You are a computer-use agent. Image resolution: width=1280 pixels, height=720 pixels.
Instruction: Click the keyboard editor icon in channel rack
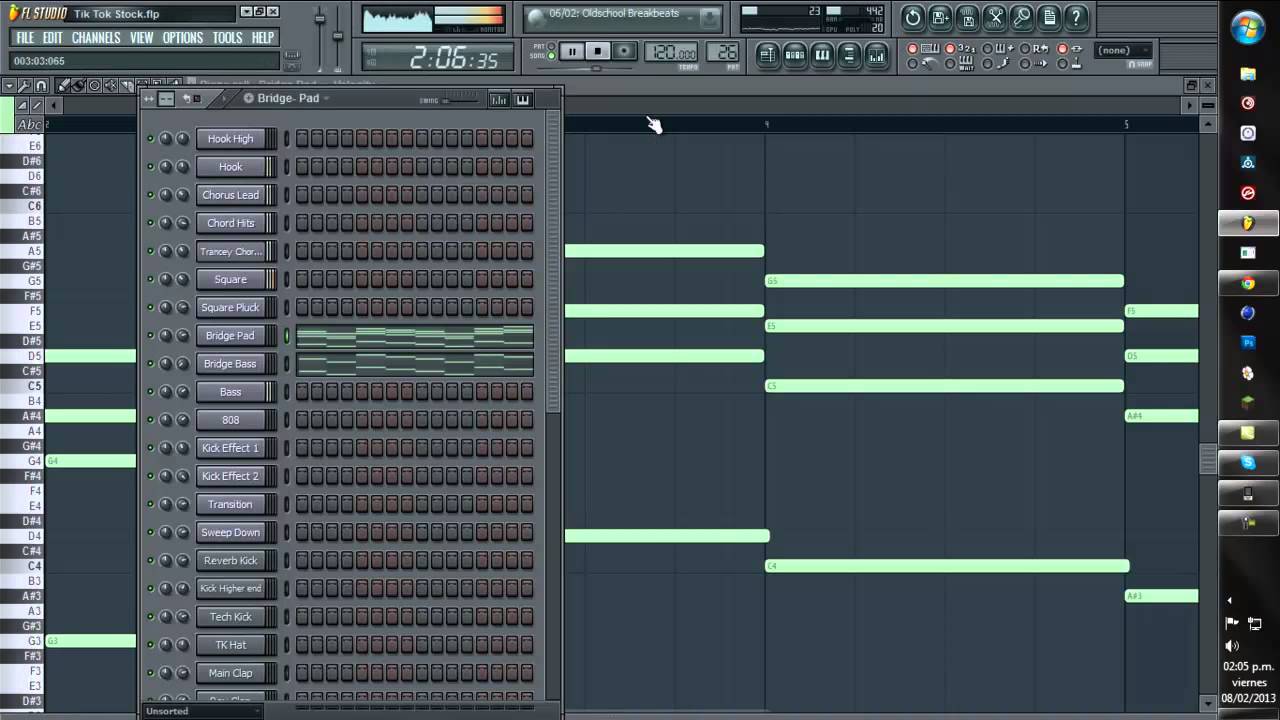[x=522, y=99]
